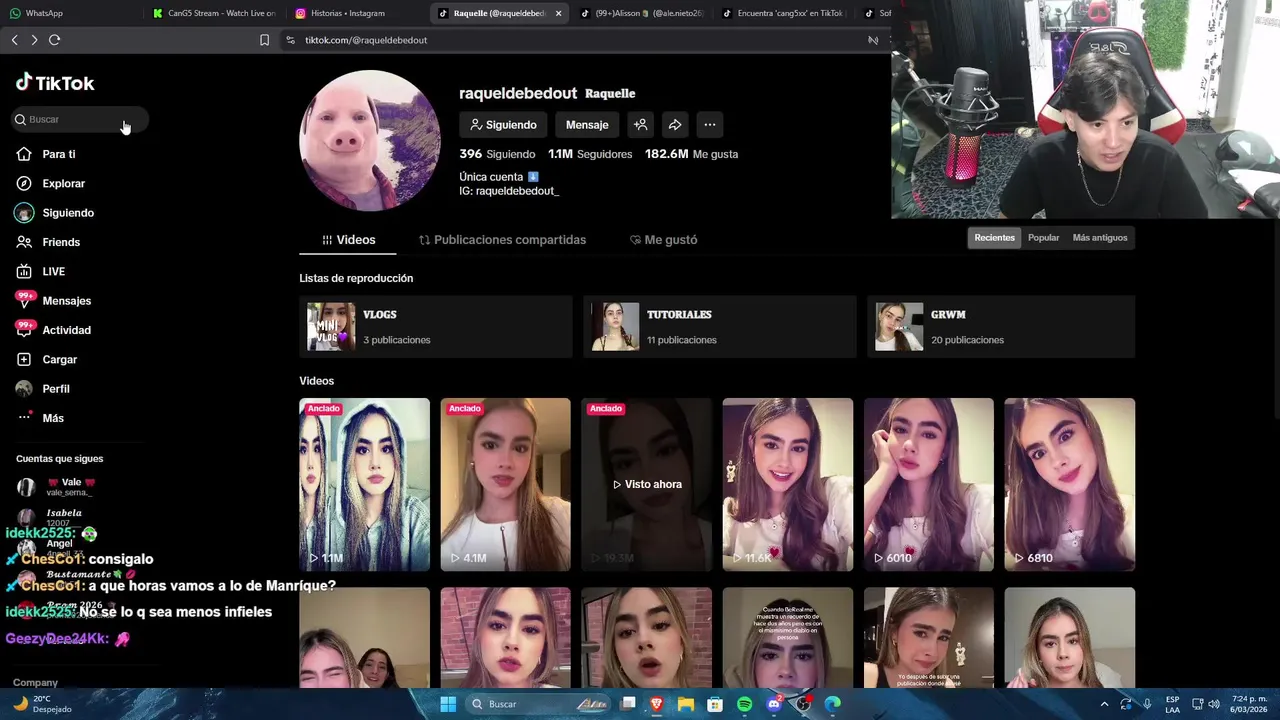Close the Raquelle TikTok tab
Image resolution: width=1280 pixels, height=720 pixels.
[558, 13]
